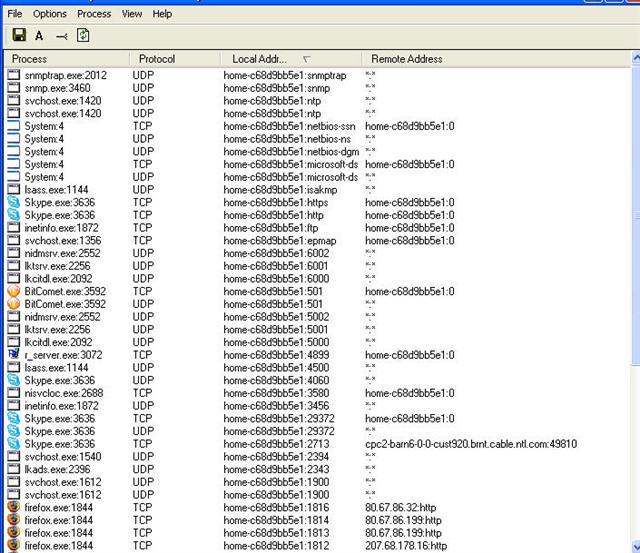
Task: Click Firefox icon in the 1816 row
Action: click(13, 507)
